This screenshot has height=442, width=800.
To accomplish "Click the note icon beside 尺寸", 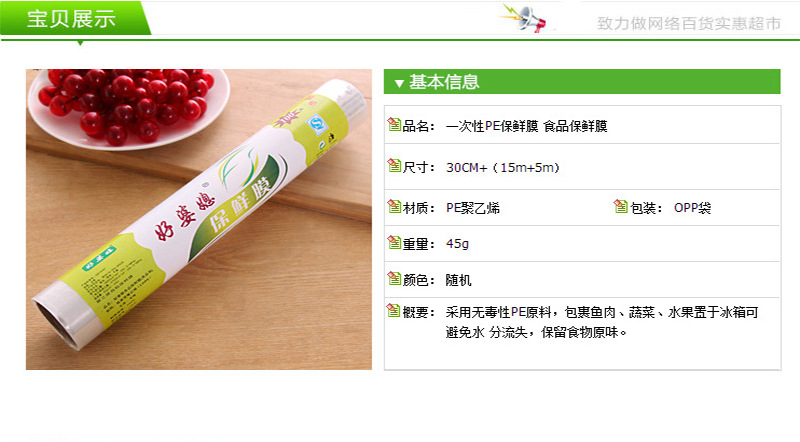I will click(x=394, y=165).
